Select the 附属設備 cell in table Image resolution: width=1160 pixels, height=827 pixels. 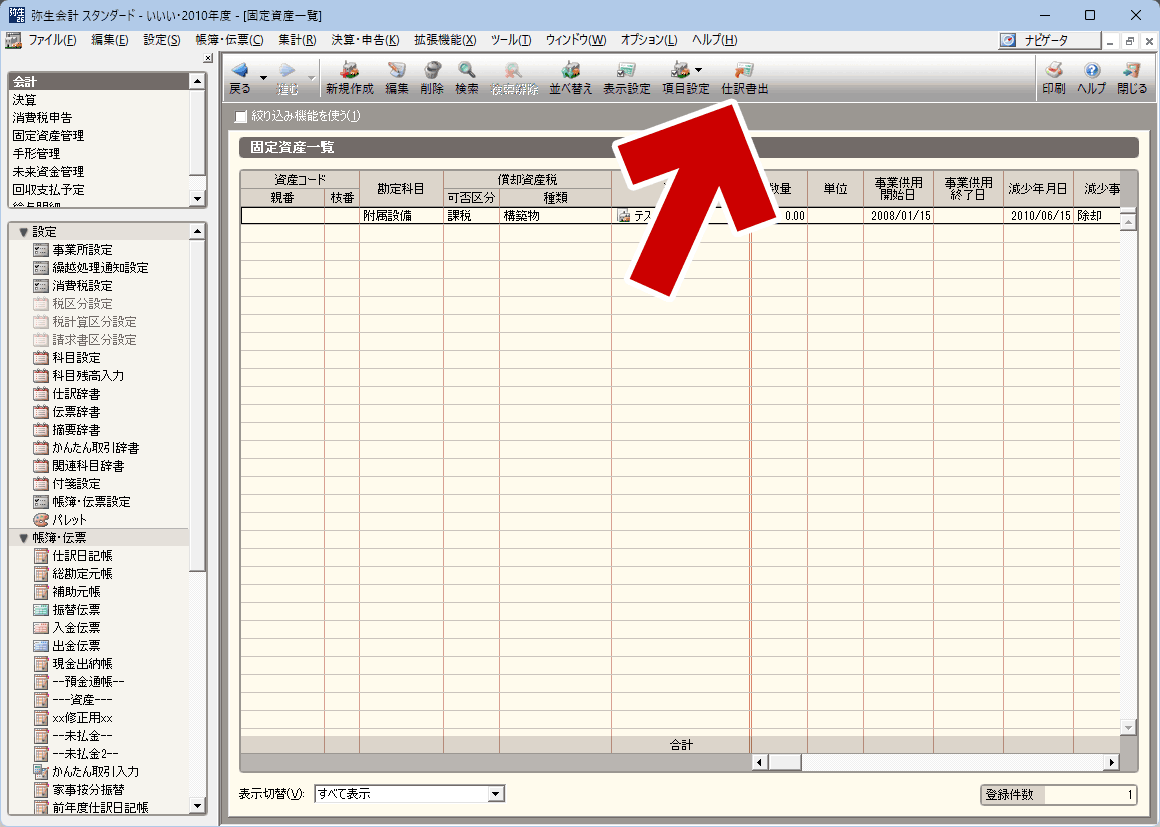pyautogui.click(x=401, y=216)
